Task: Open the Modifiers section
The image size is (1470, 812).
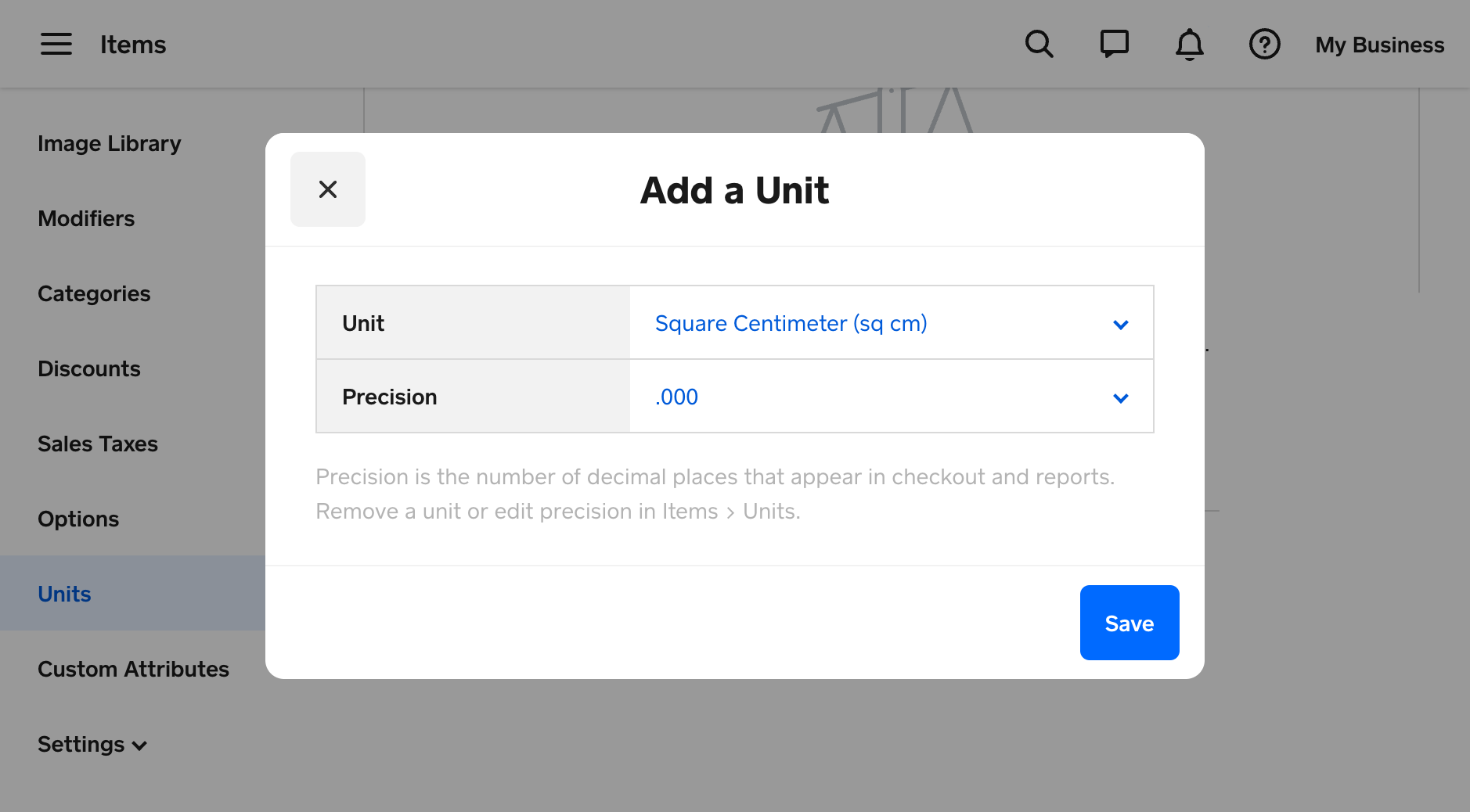Action: click(x=86, y=219)
